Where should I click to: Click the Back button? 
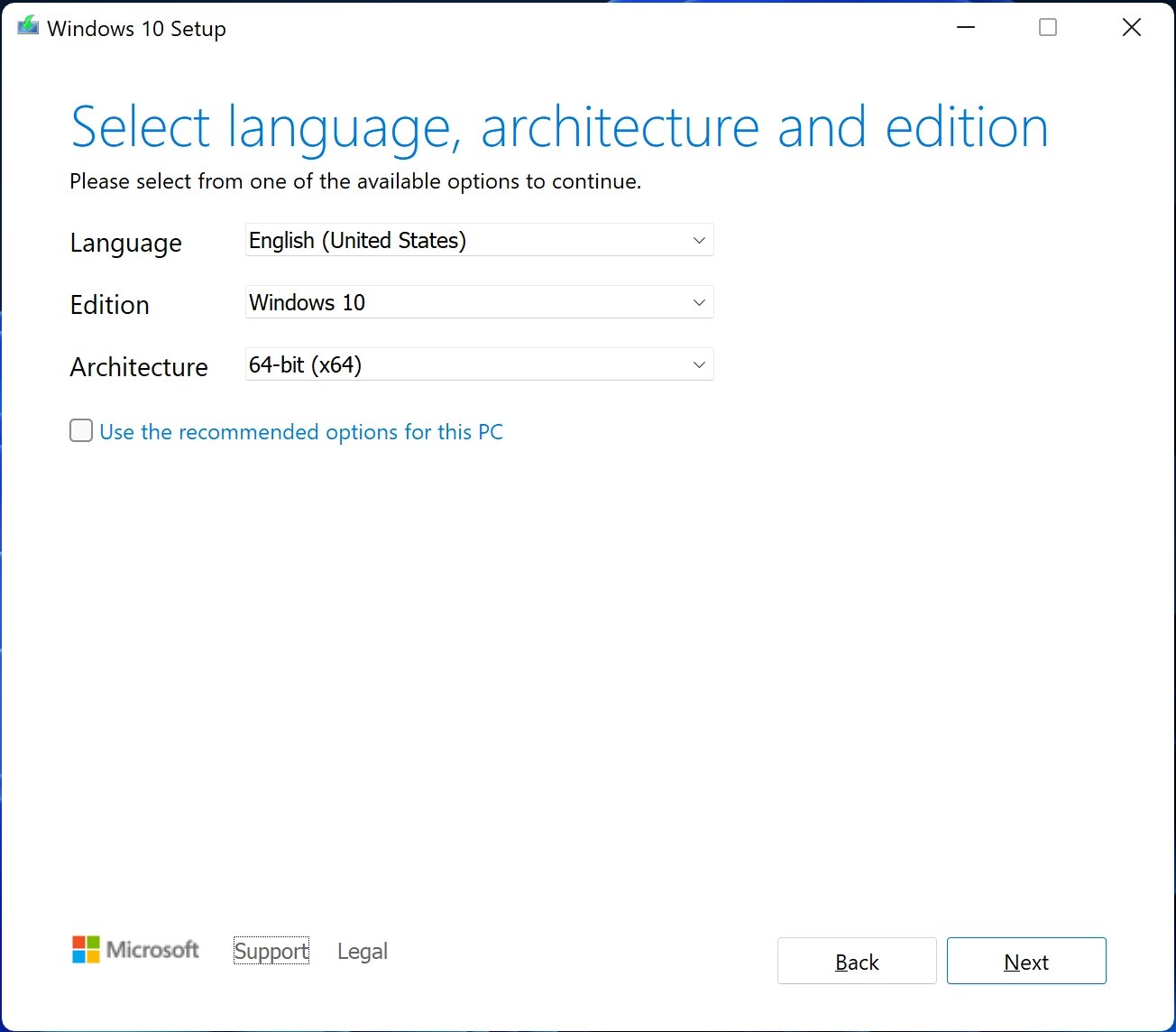[856, 961]
